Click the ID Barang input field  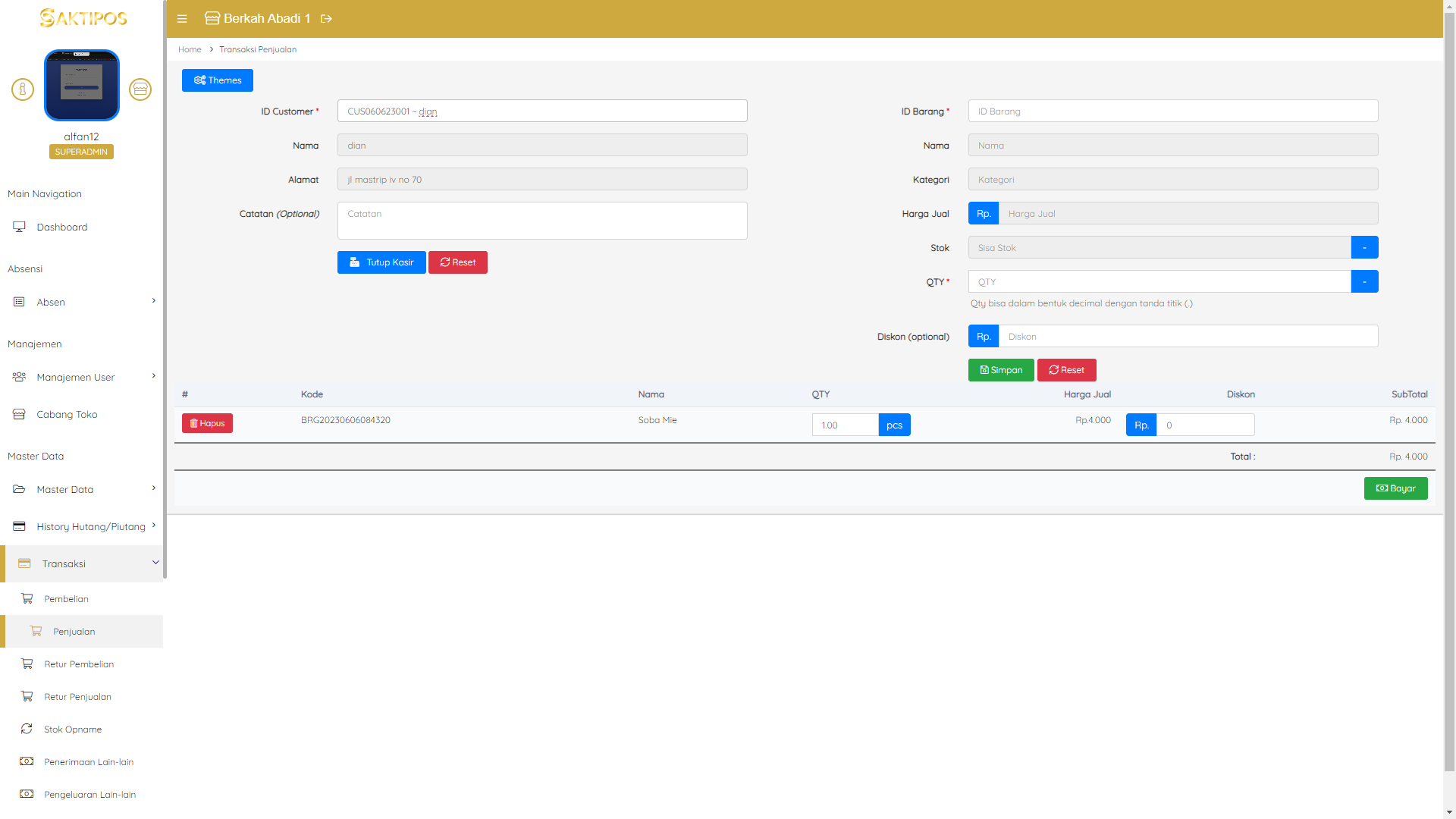point(1172,111)
